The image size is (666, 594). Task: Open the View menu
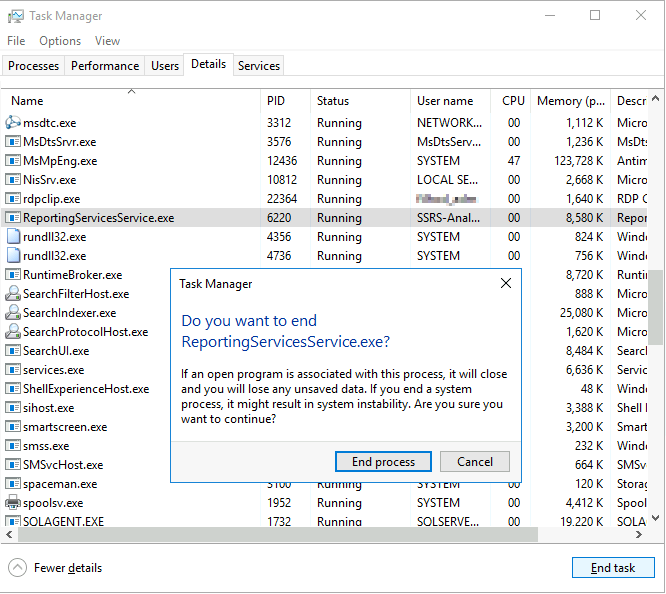[x=107, y=41]
